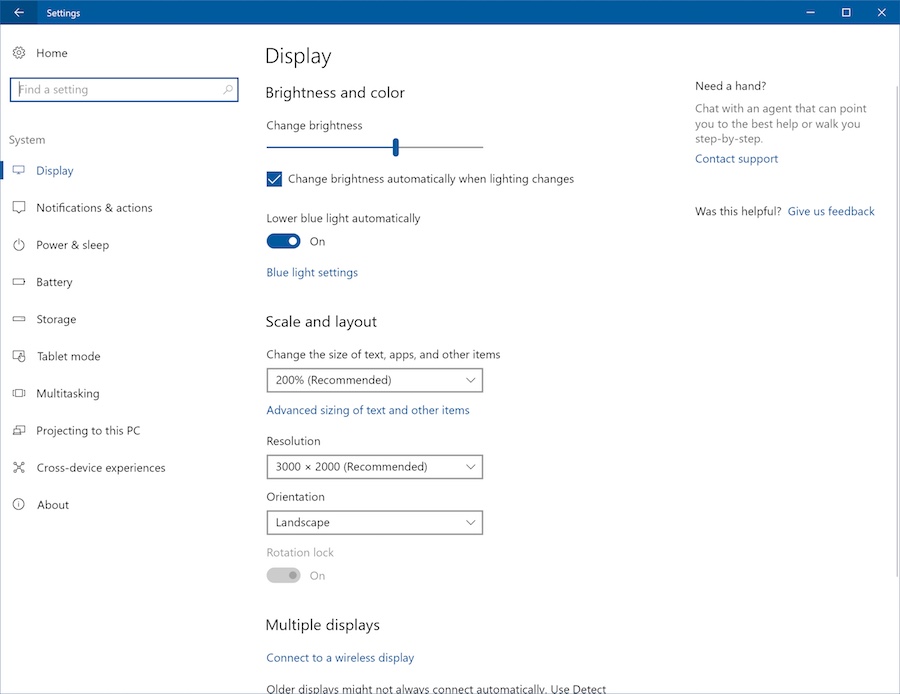The image size is (900, 694).
Task: Open the text size scaling dropdown
Action: (374, 380)
